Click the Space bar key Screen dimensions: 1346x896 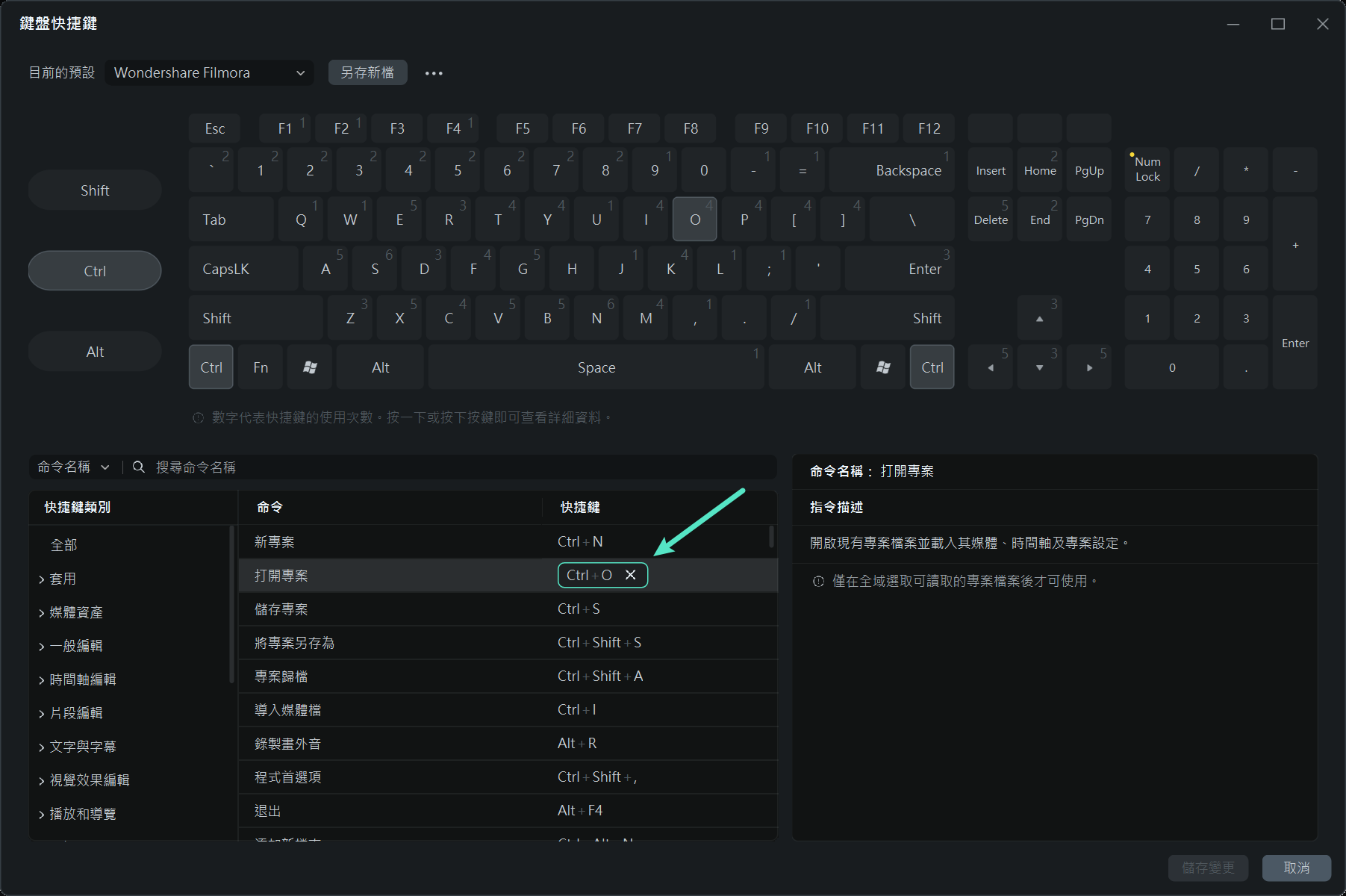click(596, 367)
